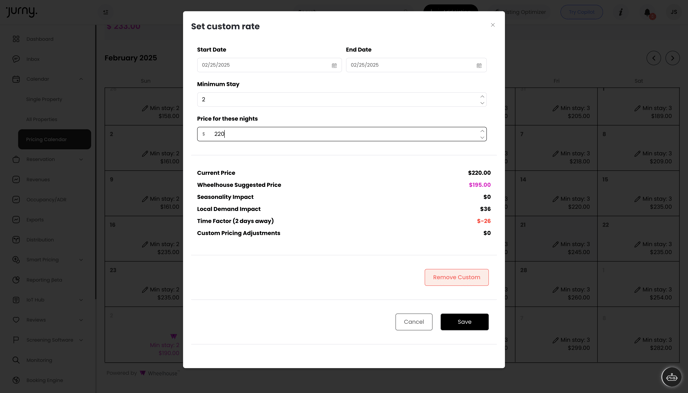
Task: Click the Save button
Action: (x=464, y=322)
